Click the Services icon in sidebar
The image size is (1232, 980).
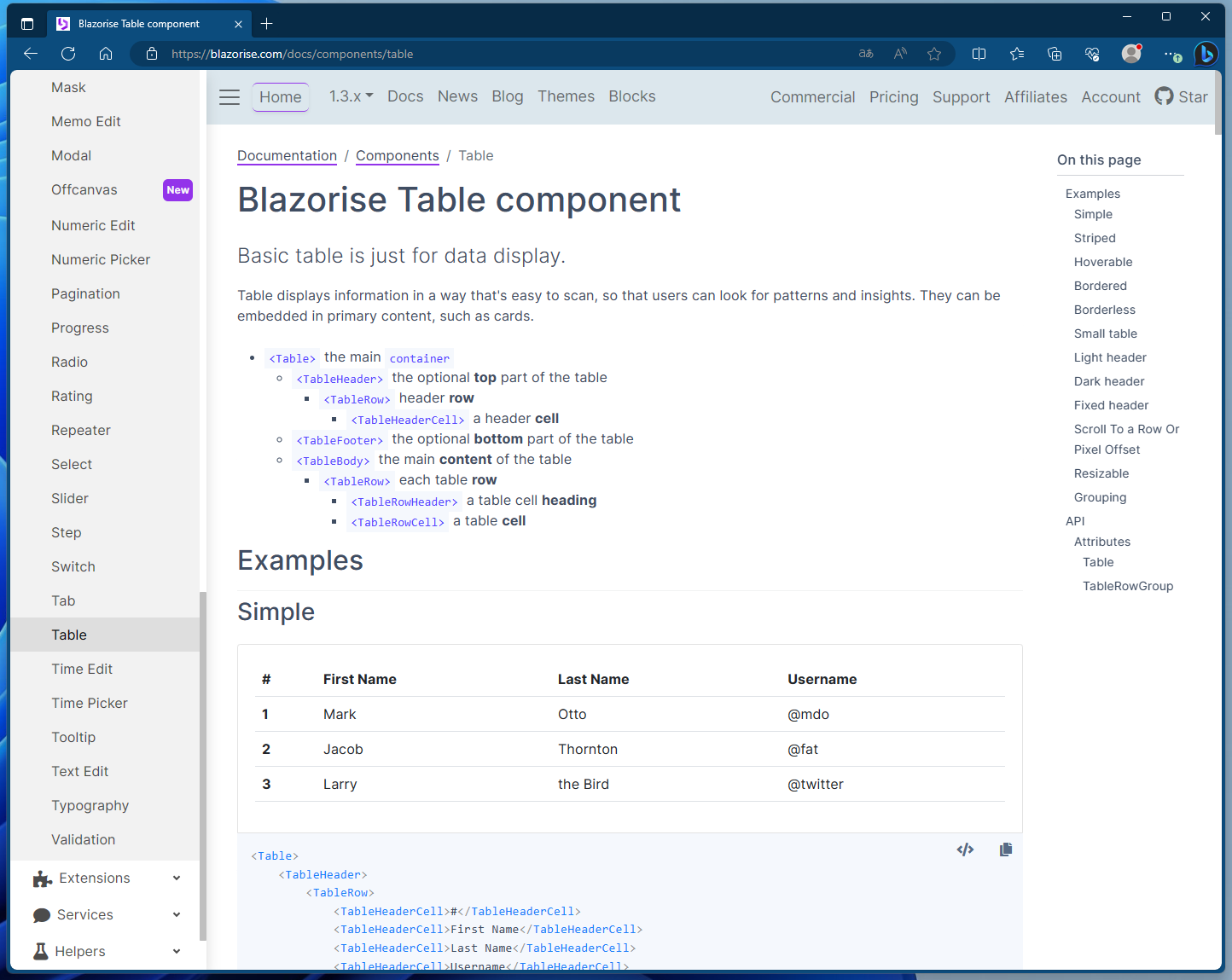point(42,914)
